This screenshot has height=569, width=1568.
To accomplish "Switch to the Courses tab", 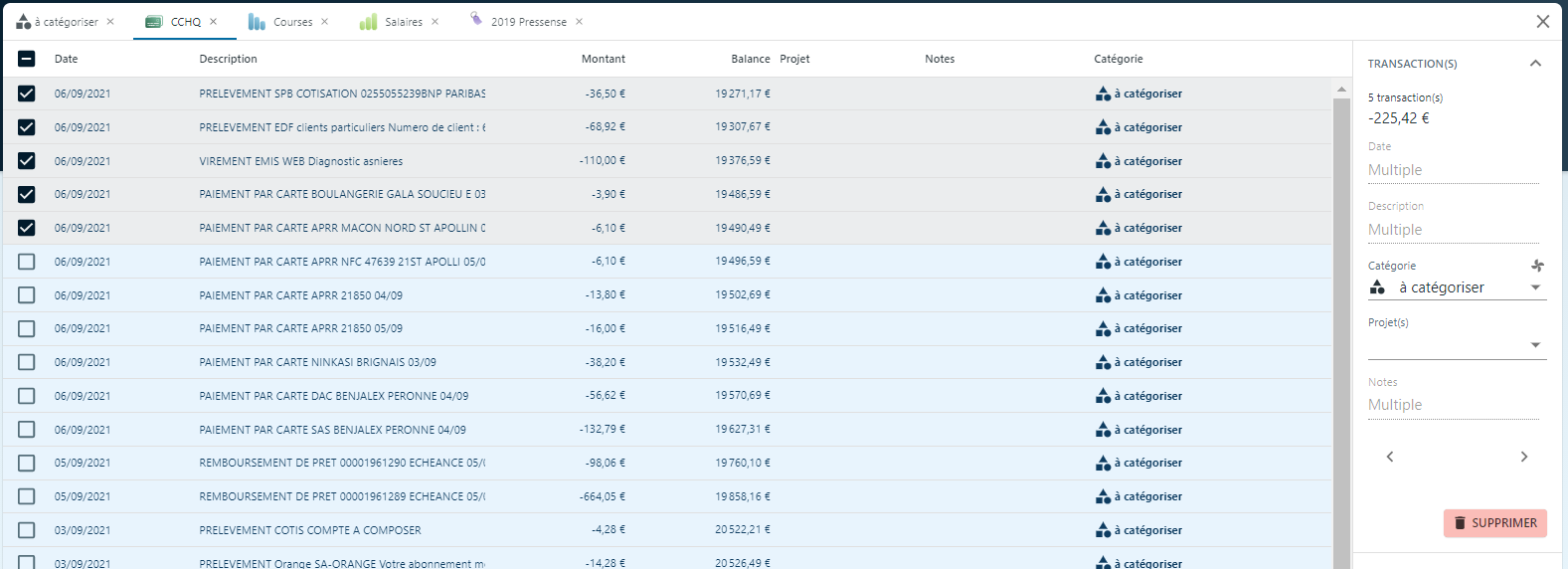I will coord(292,22).
